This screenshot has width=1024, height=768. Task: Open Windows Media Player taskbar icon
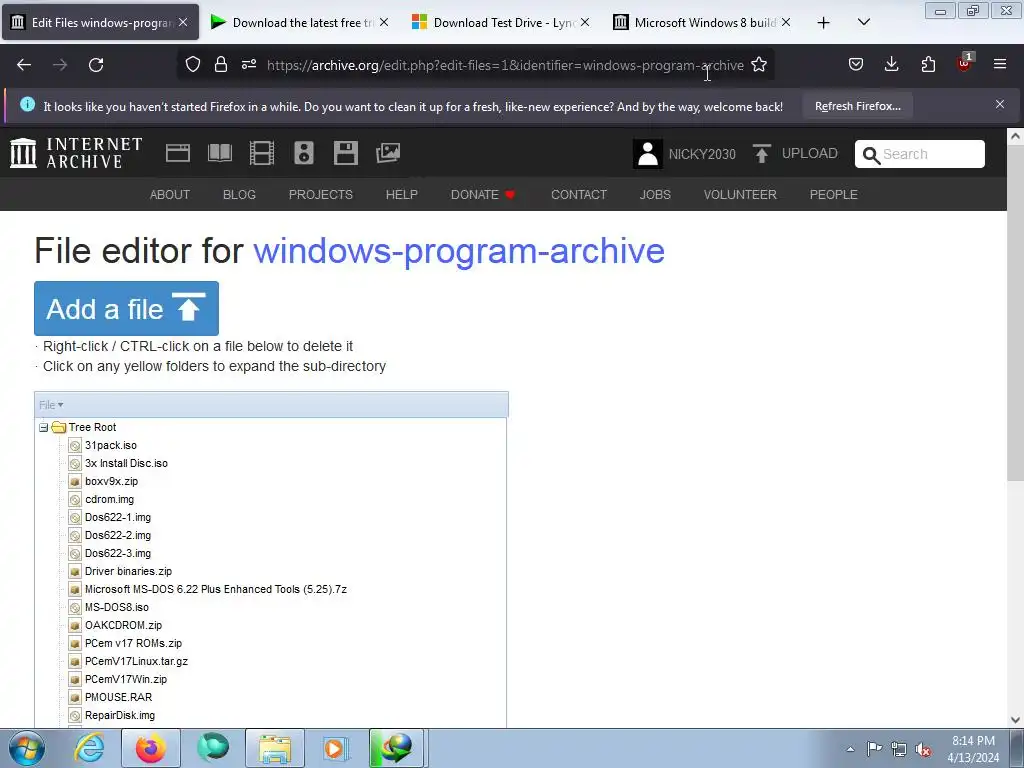[336, 748]
